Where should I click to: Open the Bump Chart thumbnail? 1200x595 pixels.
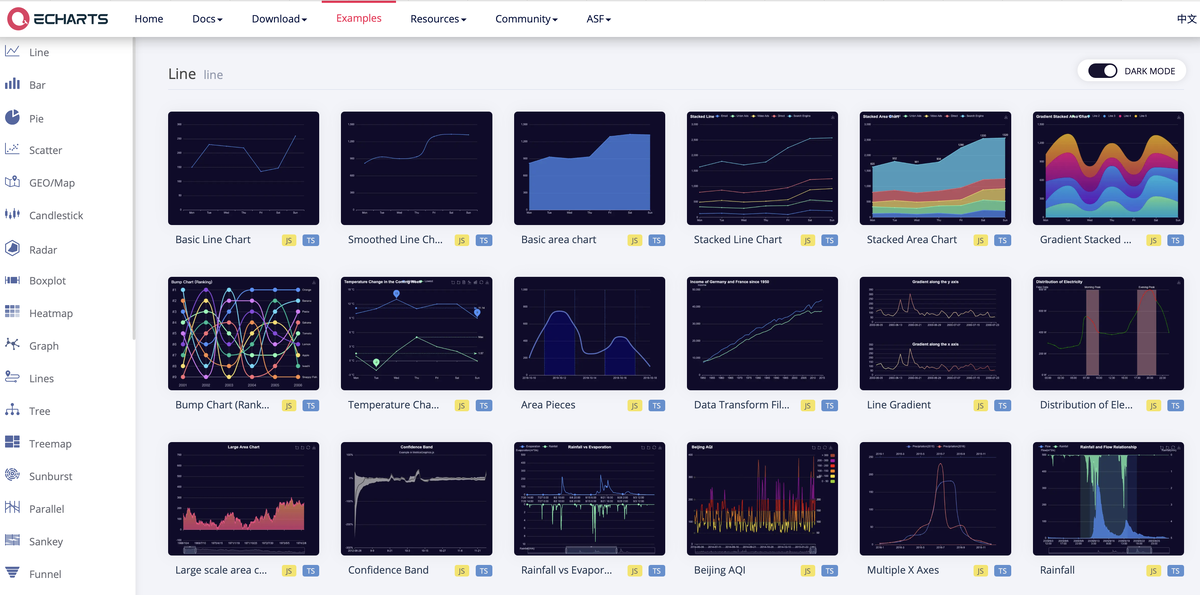(243, 333)
